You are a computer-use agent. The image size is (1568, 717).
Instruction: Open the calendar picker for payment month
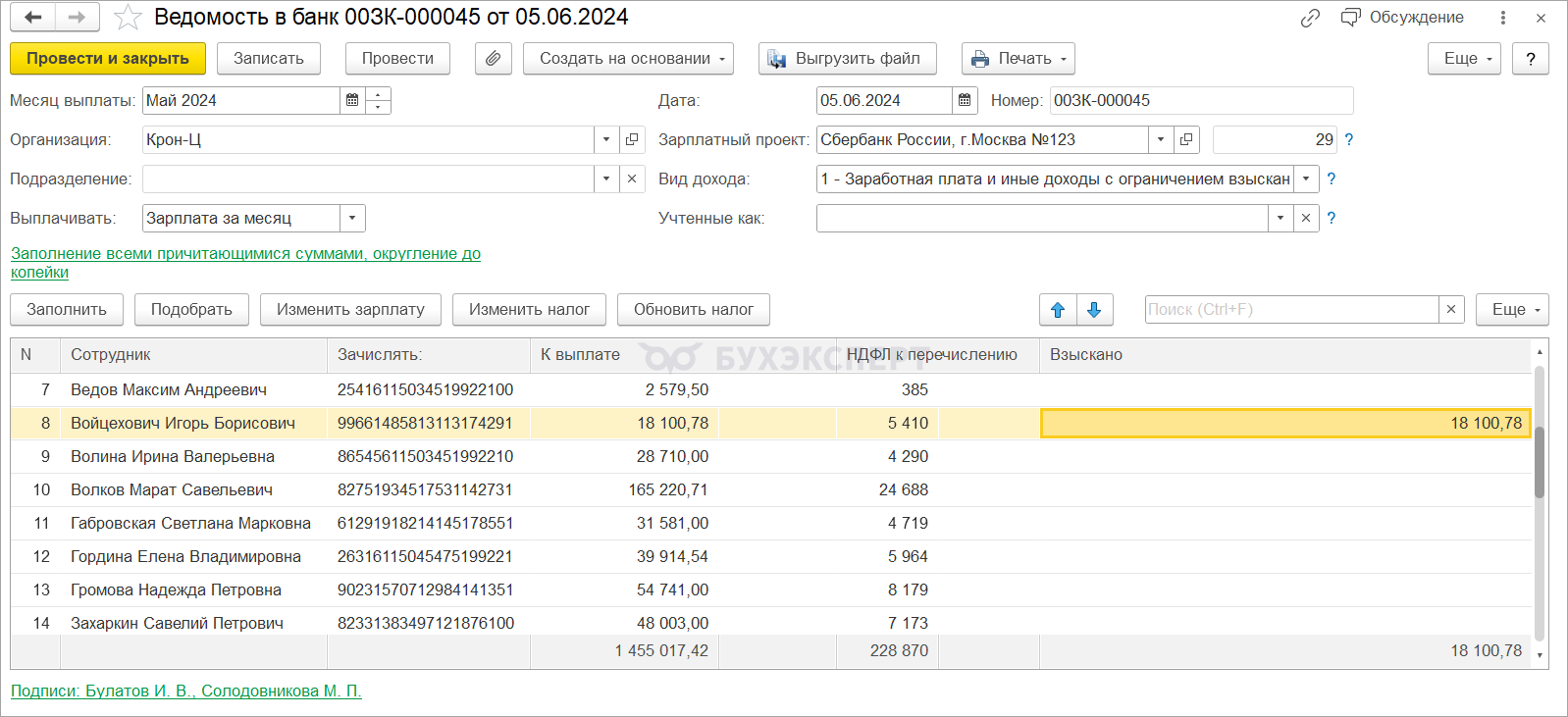(x=352, y=100)
